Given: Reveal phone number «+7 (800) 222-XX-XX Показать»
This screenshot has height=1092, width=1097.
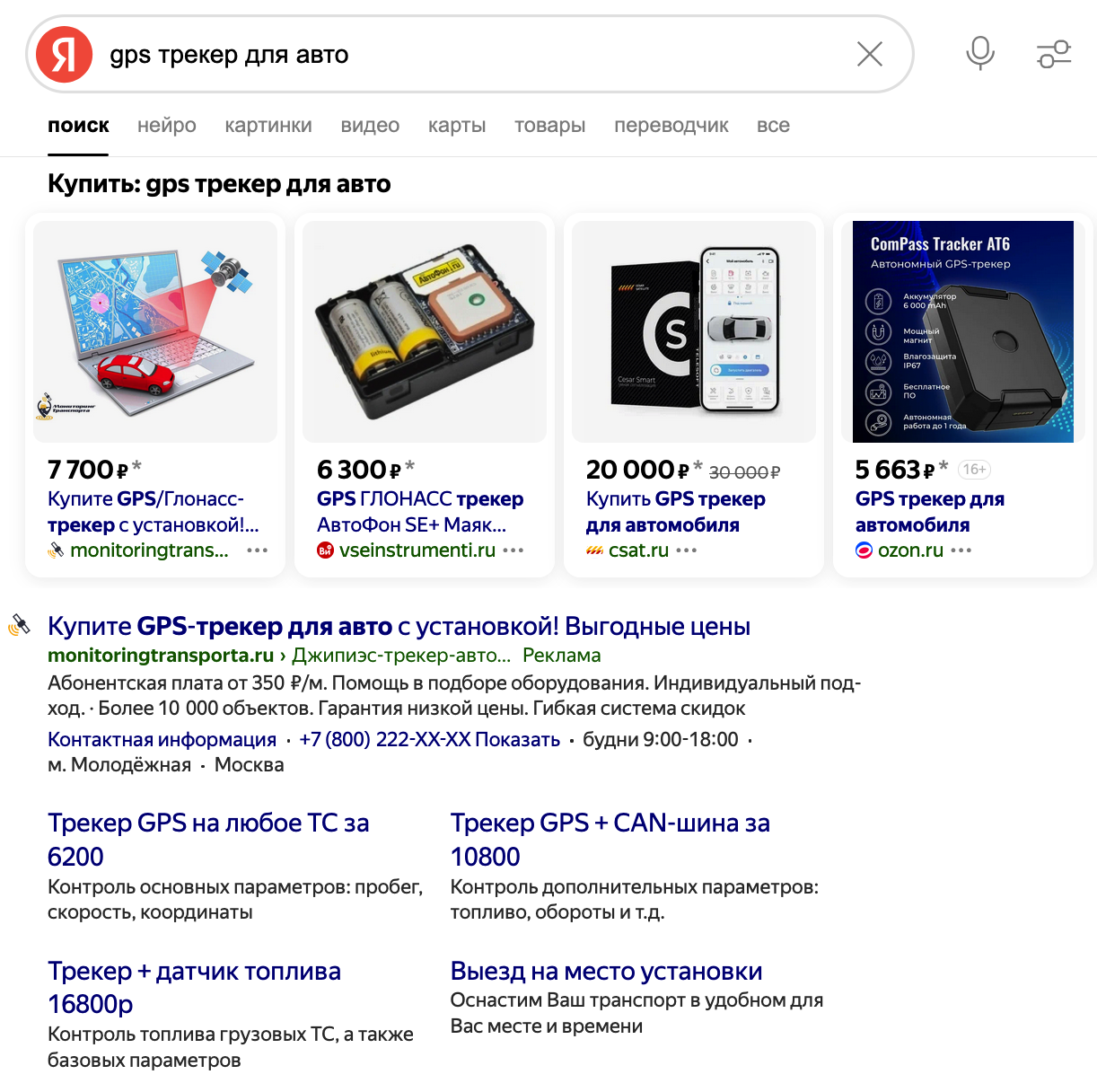Looking at the screenshot, I should point(429,740).
